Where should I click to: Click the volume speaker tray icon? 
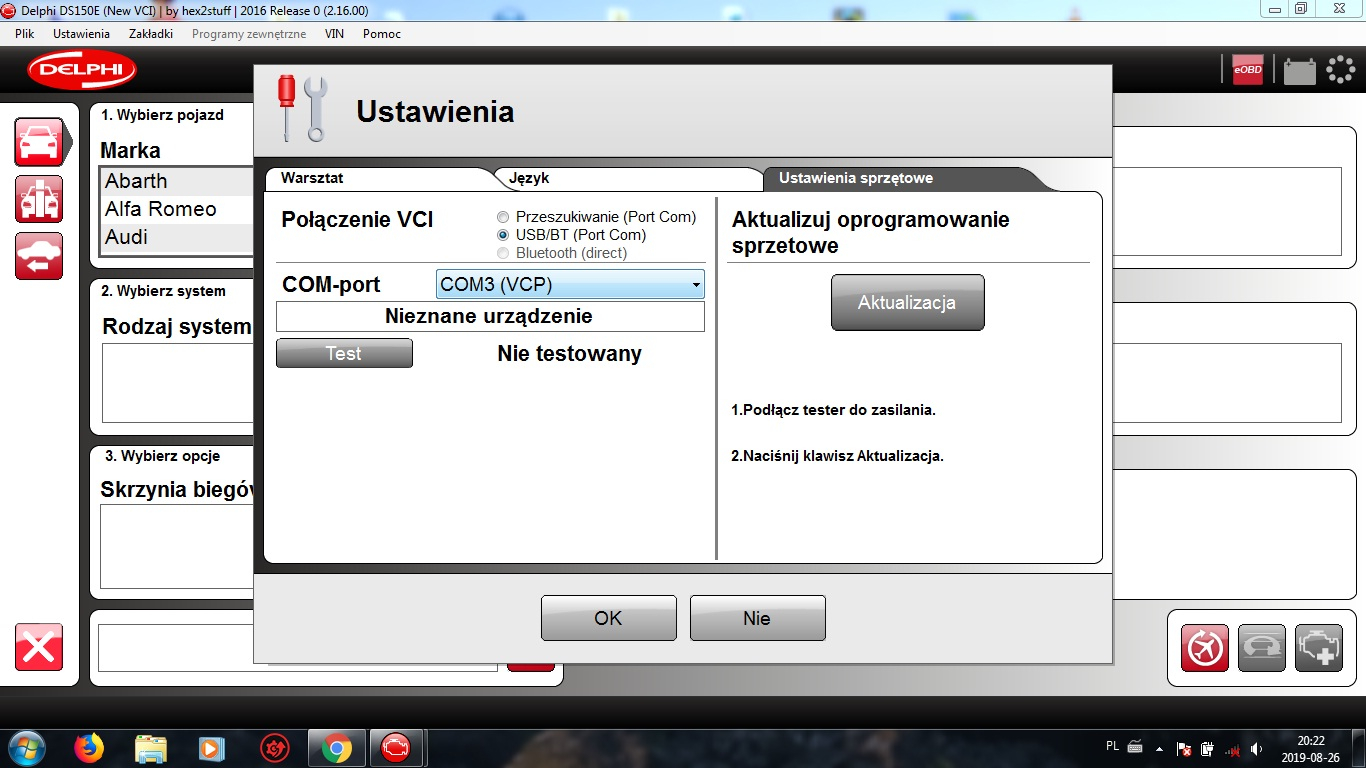[x=1256, y=748]
